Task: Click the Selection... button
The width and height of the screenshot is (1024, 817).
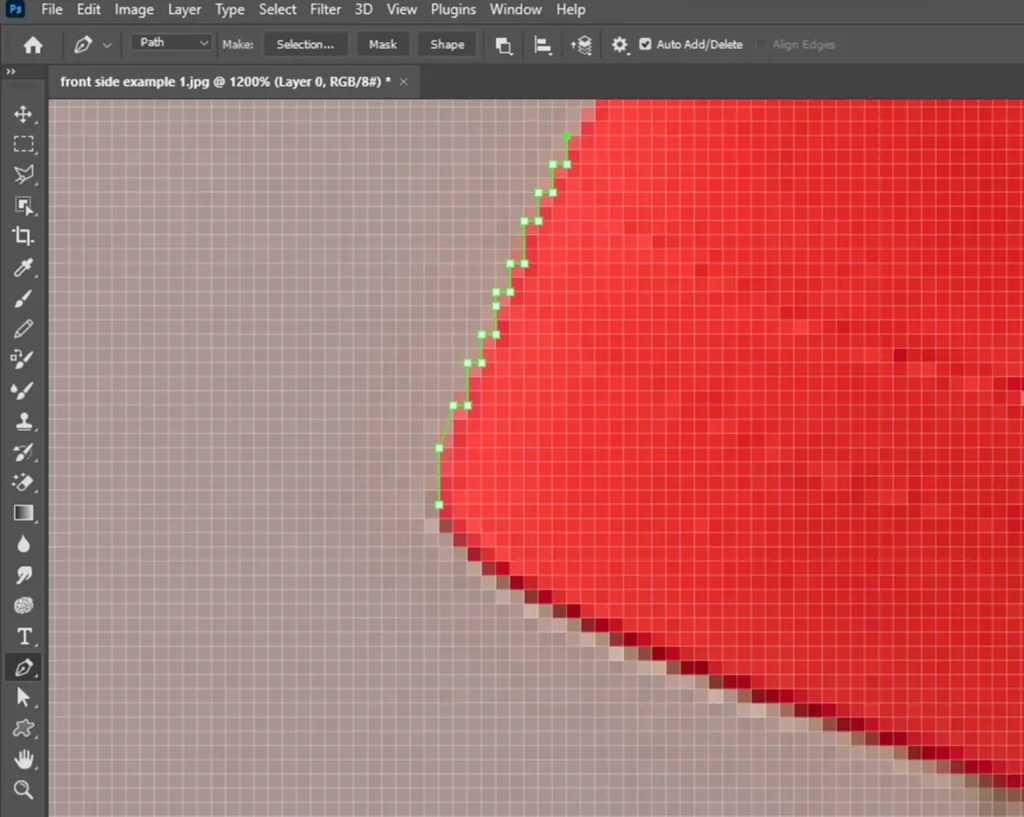Action: pyautogui.click(x=305, y=44)
